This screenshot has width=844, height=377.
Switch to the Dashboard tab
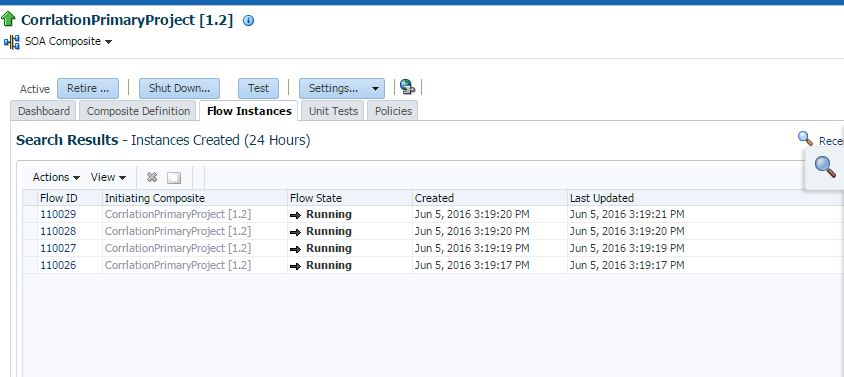coord(44,111)
